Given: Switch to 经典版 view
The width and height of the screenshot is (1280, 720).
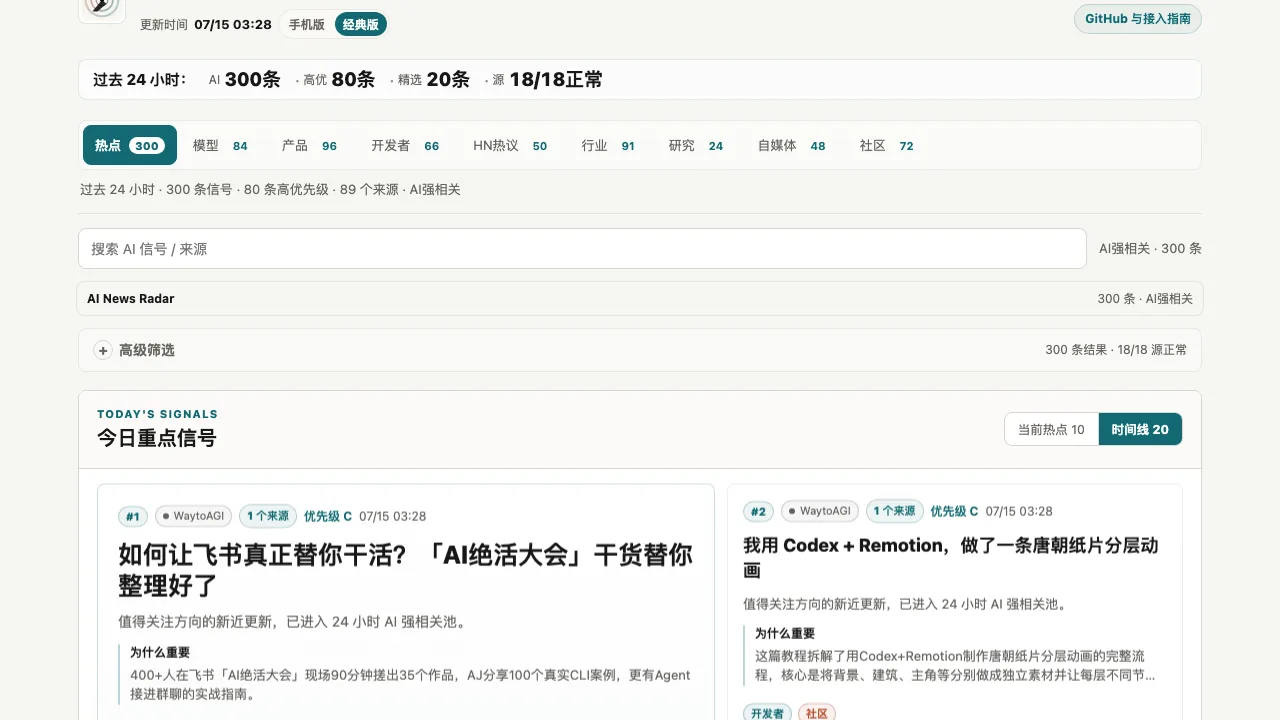Looking at the screenshot, I should 360,24.
